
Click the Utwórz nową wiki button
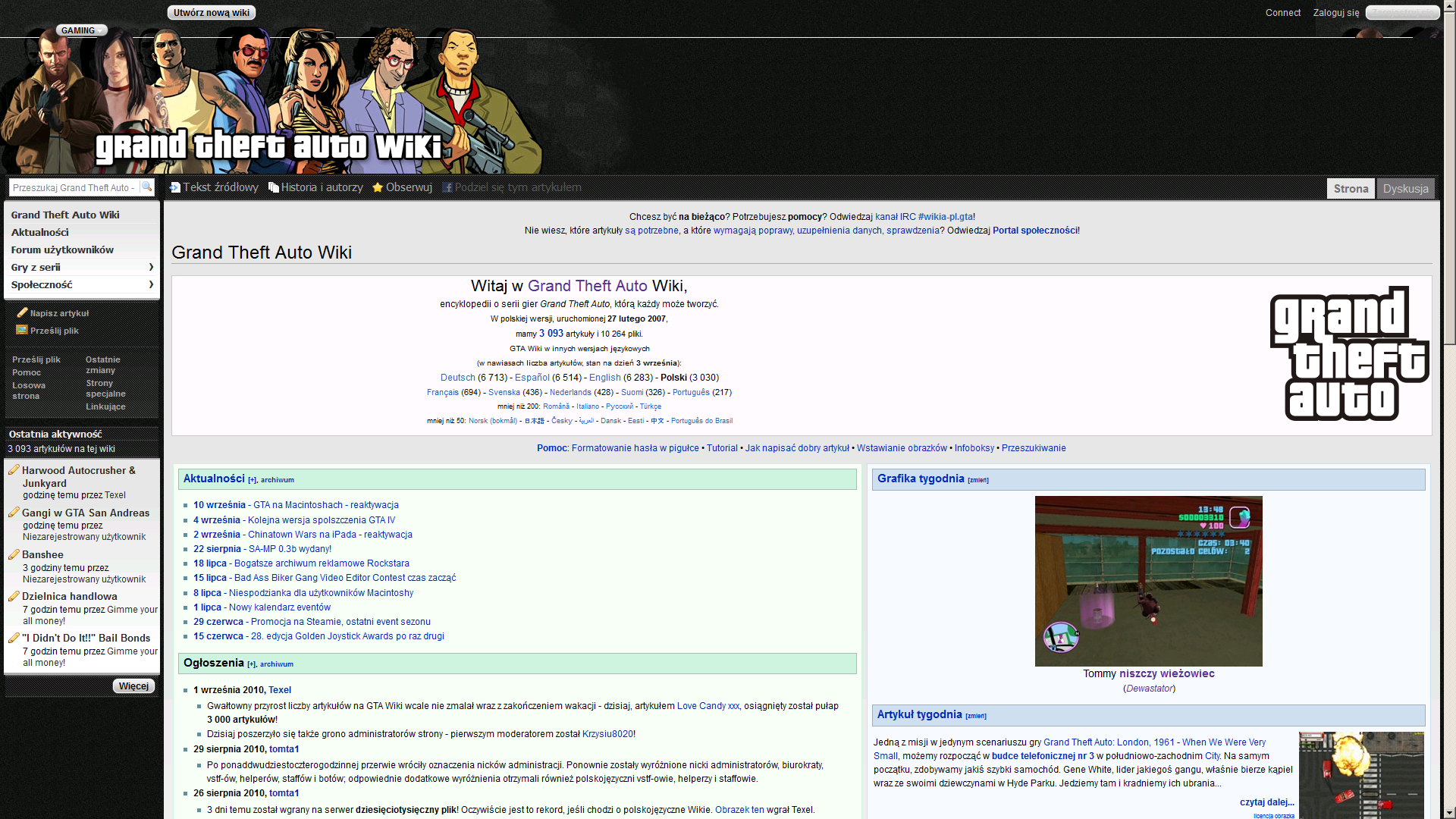[x=212, y=12]
